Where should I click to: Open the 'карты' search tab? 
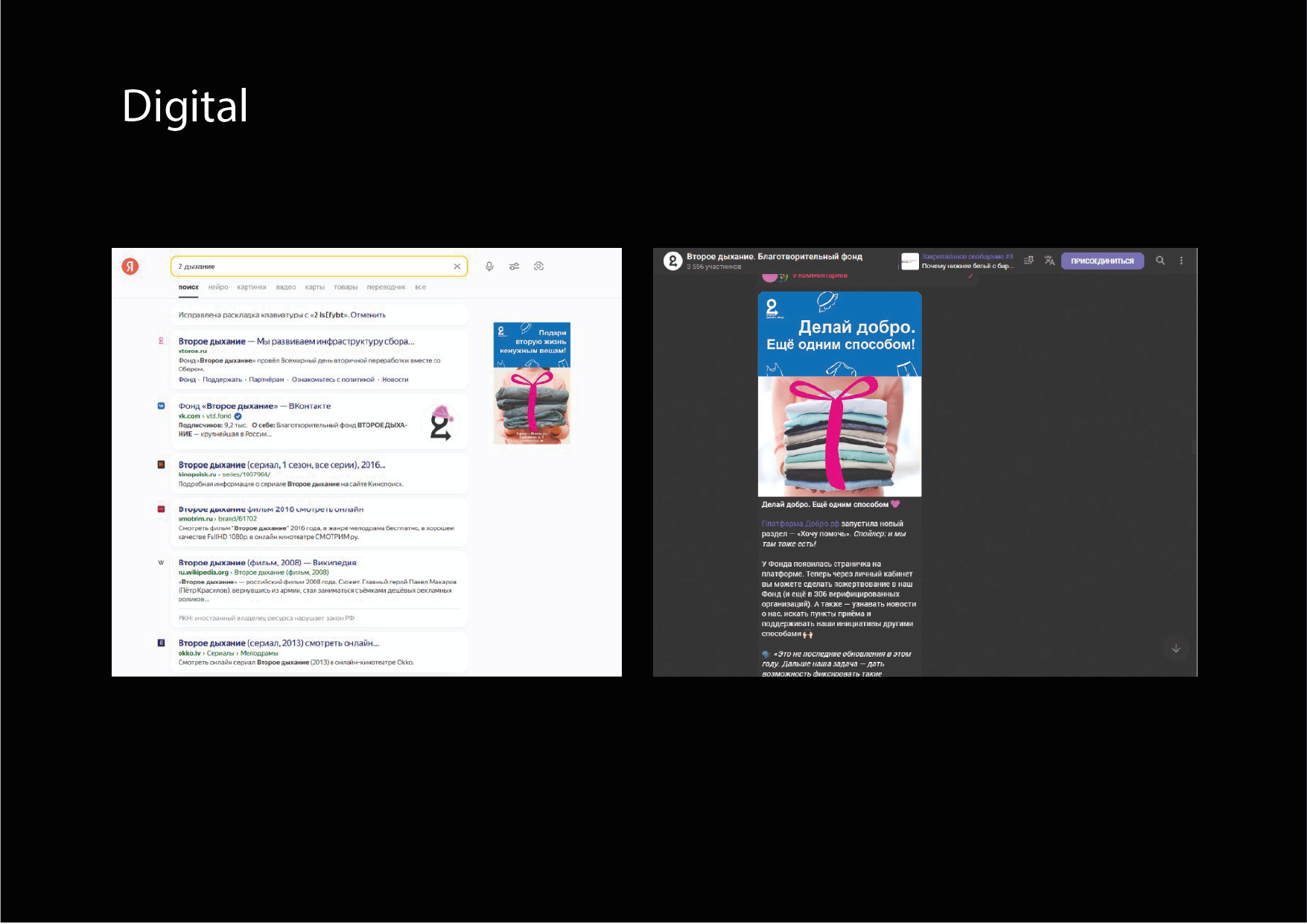315,287
